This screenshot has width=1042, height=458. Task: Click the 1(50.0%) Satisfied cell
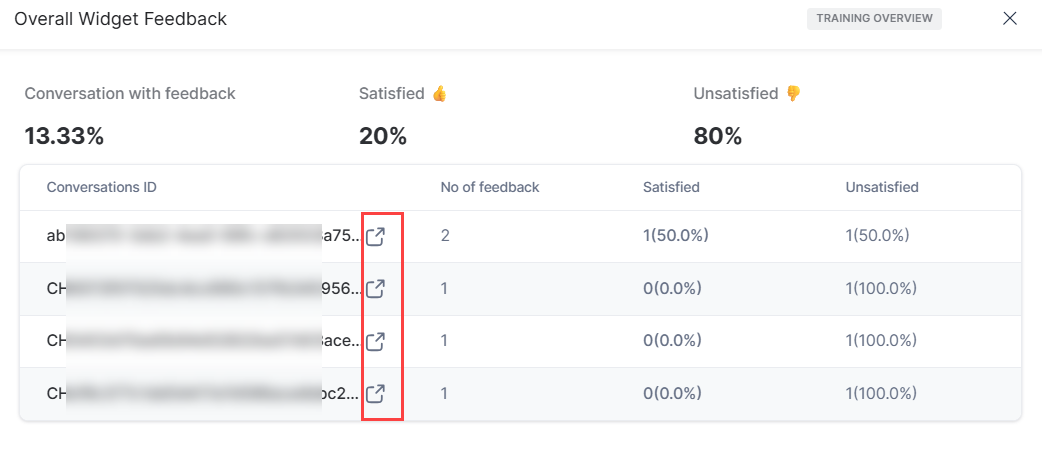pyautogui.click(x=675, y=237)
